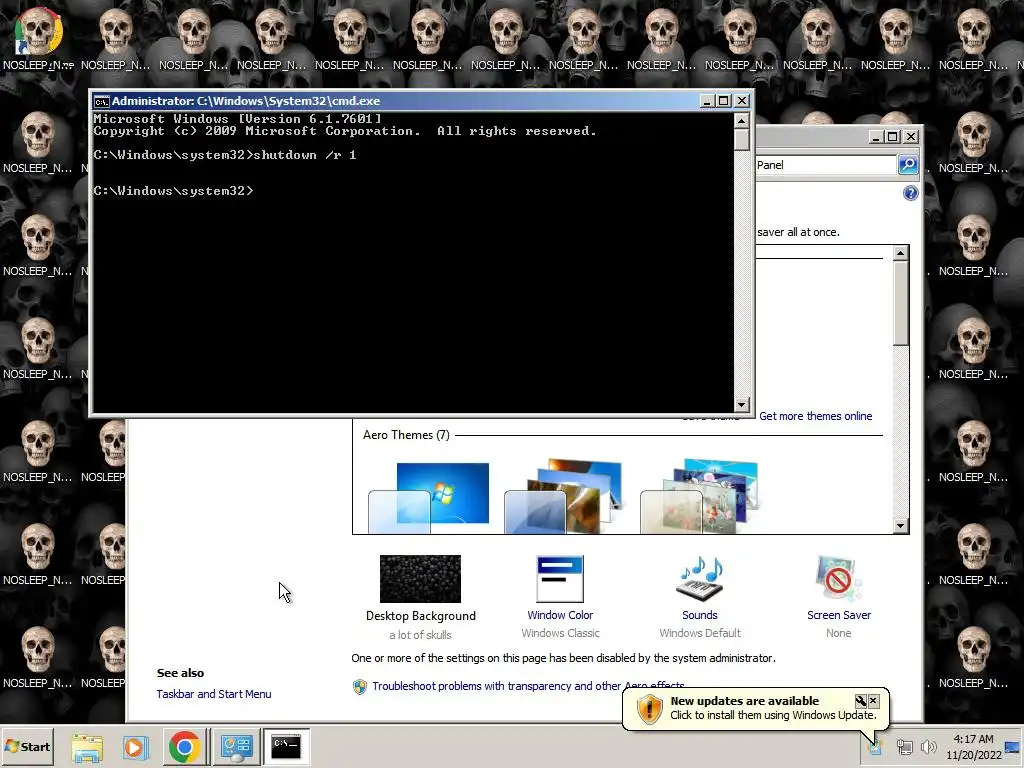Switch to the Control Panel taskbar button
1024x768 pixels.
236,747
